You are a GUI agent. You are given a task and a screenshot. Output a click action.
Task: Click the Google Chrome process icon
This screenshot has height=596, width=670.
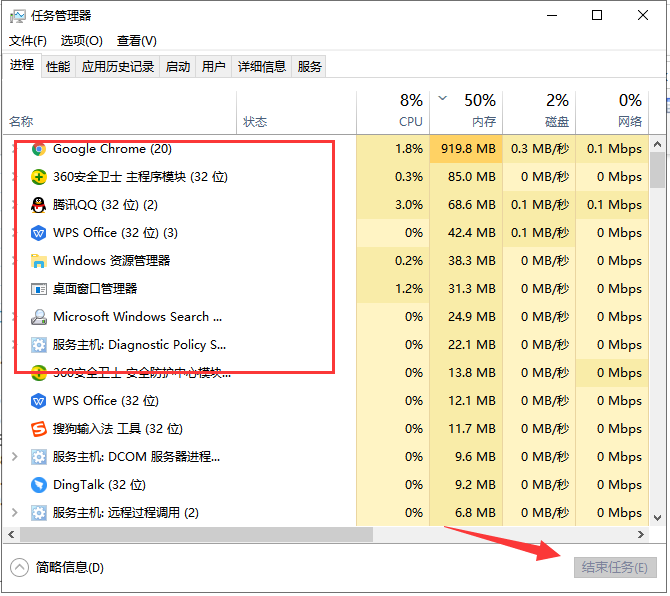click(39, 149)
